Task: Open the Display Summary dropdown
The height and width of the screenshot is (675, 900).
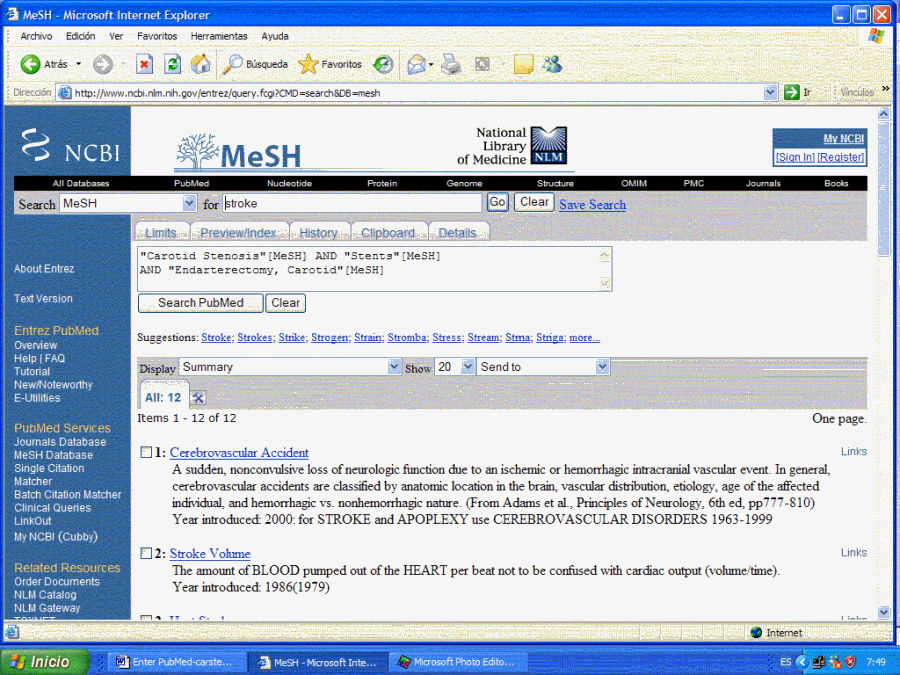Action: [x=393, y=367]
